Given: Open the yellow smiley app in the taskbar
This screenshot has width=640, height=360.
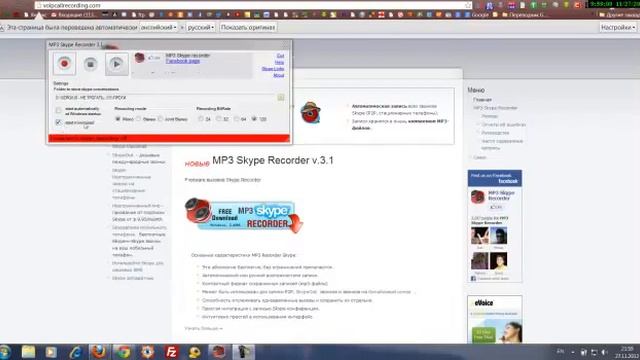Looking at the screenshot, I should click(195, 352).
